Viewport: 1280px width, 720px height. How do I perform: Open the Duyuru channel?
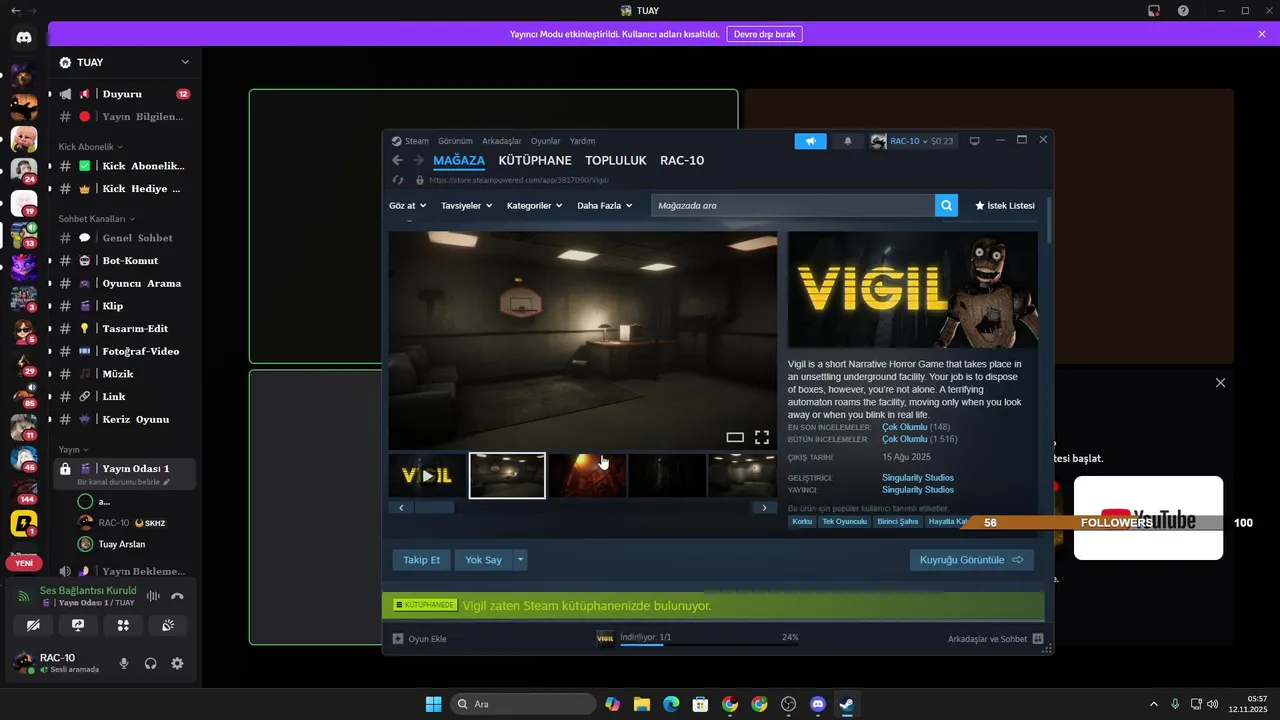pos(124,94)
